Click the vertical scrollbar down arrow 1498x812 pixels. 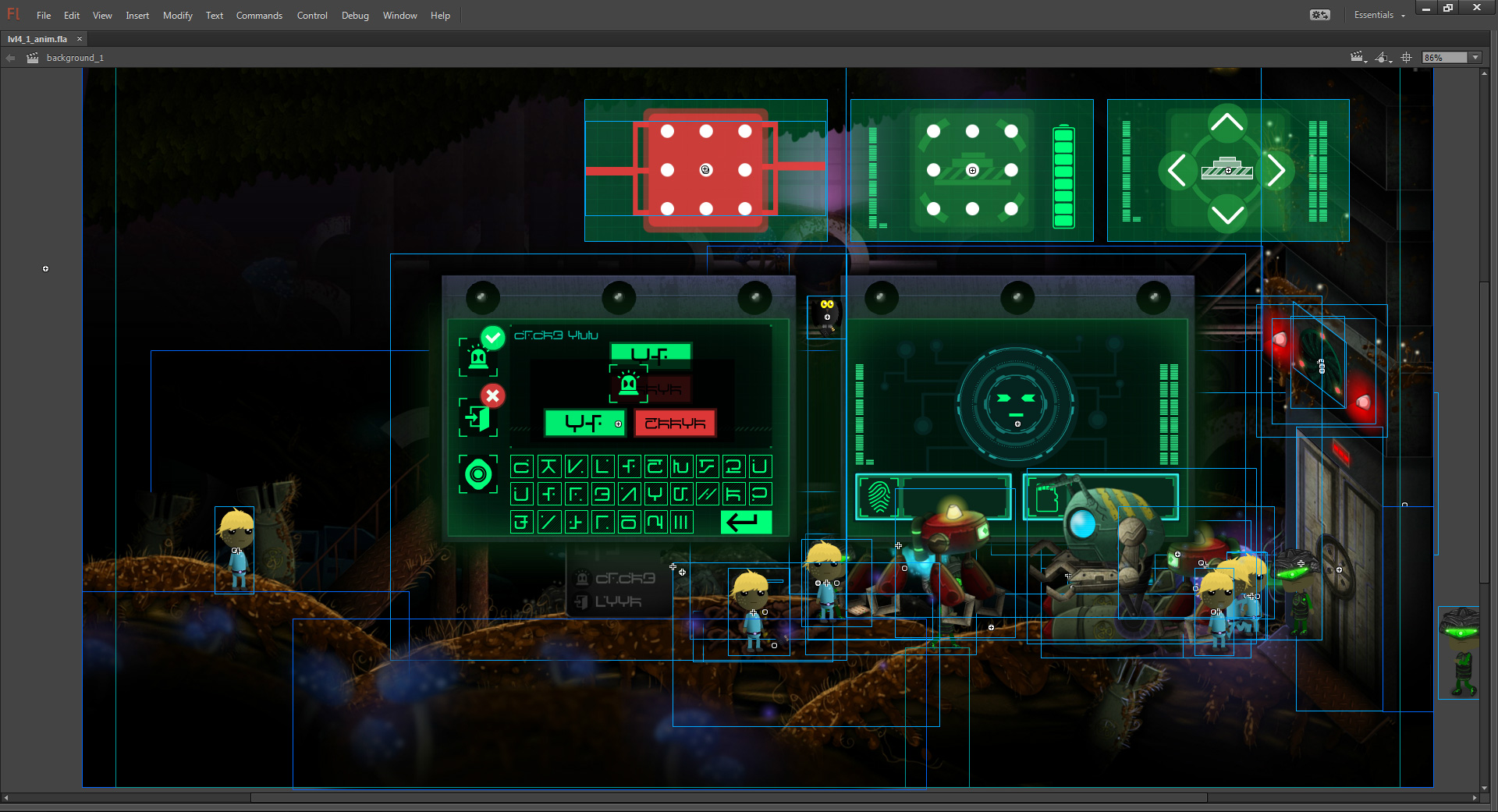tap(1484, 789)
